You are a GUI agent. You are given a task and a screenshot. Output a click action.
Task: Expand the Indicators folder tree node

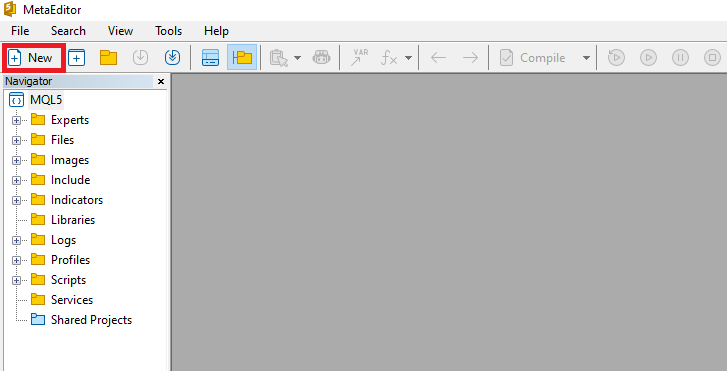click(x=16, y=200)
